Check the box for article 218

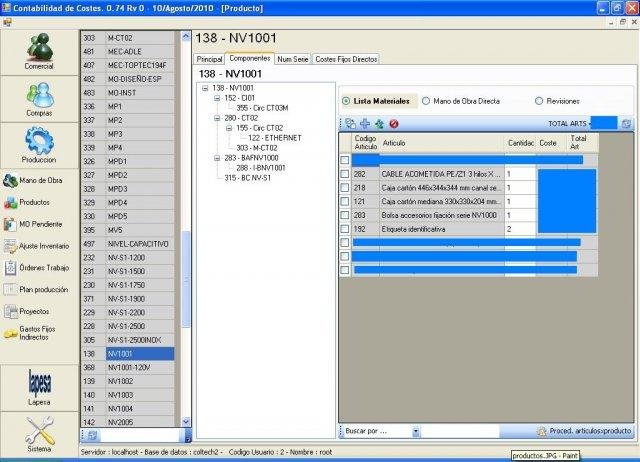click(345, 188)
